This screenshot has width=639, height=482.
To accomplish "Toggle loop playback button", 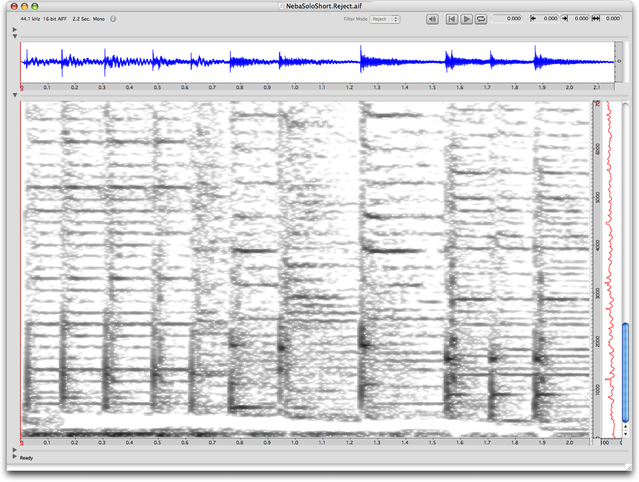I will tap(481, 18).
